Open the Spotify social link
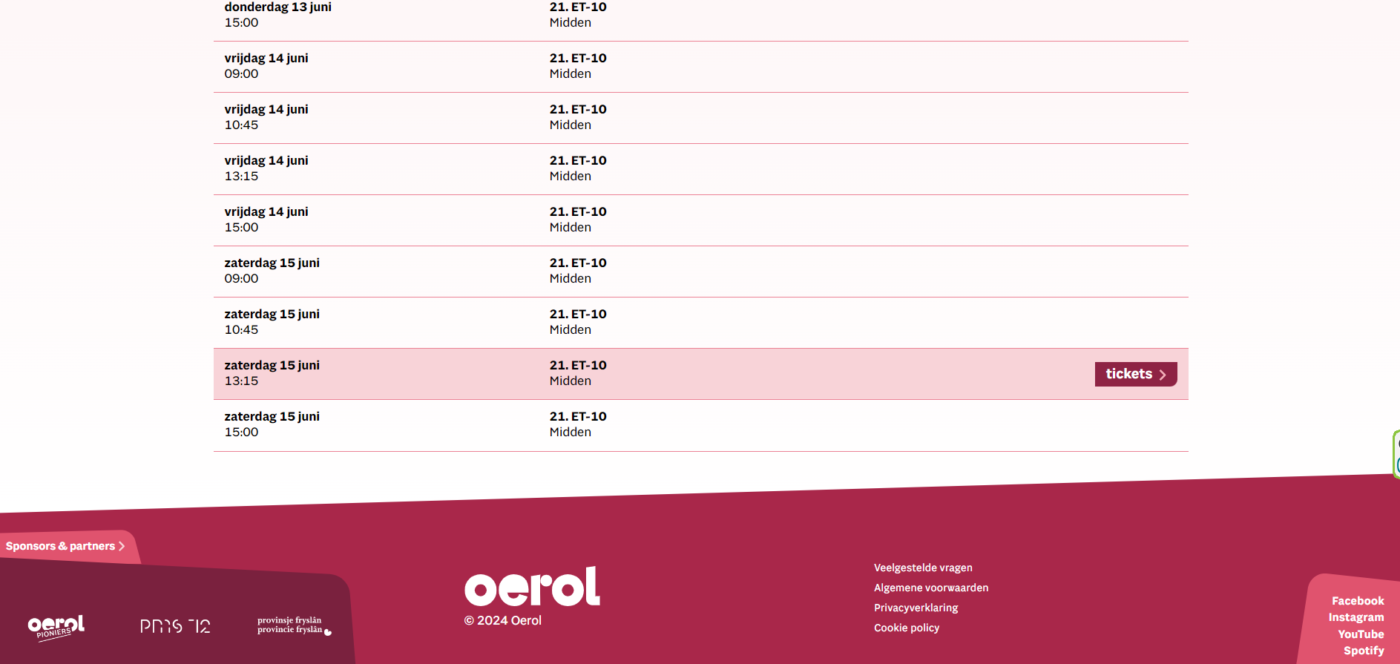Image resolution: width=1400 pixels, height=664 pixels. tap(1363, 651)
